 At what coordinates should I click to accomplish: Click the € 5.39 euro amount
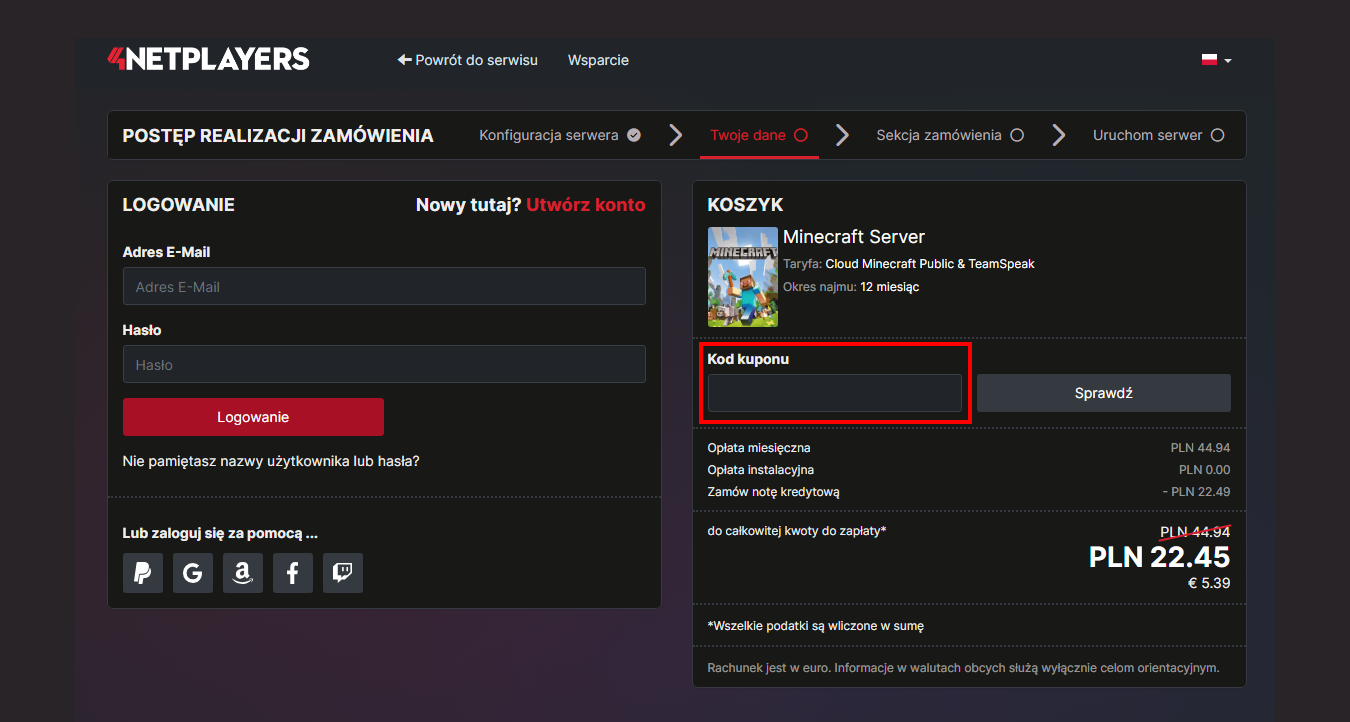1209,583
